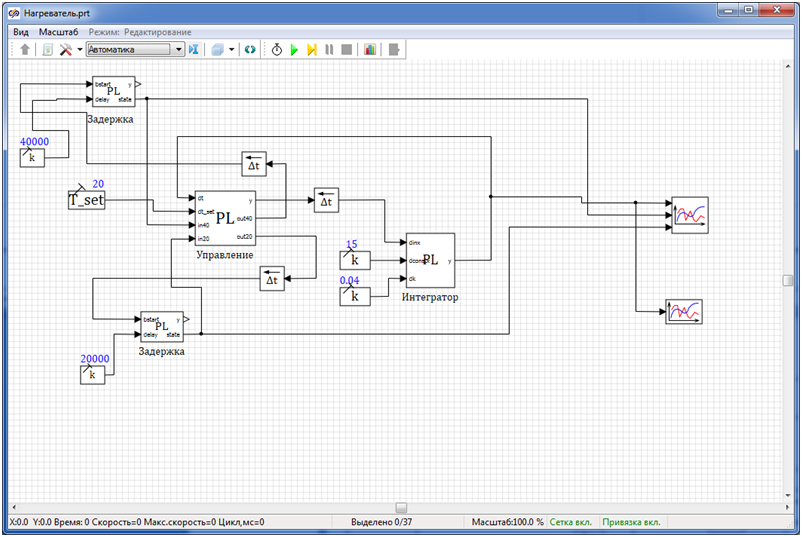Click the blue icon right of Автоматика
The height and width of the screenshot is (537, 802).
(193, 50)
